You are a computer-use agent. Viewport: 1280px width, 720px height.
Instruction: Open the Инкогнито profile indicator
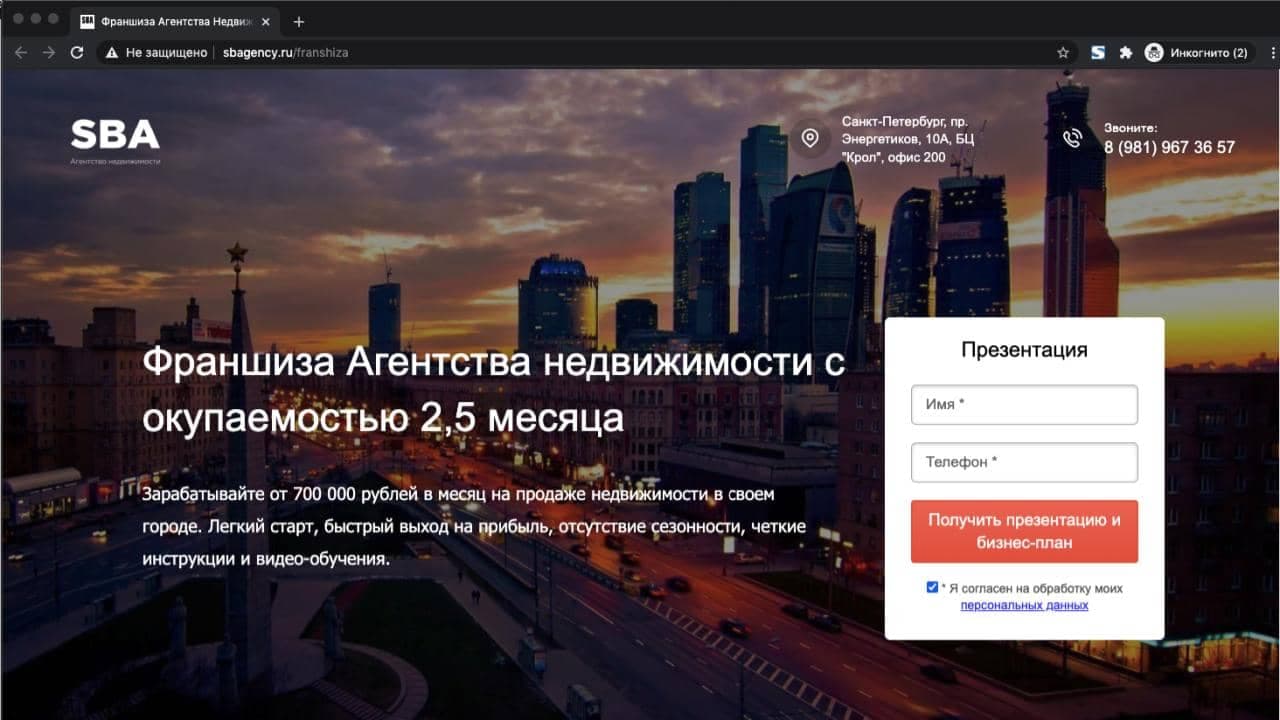click(1196, 53)
